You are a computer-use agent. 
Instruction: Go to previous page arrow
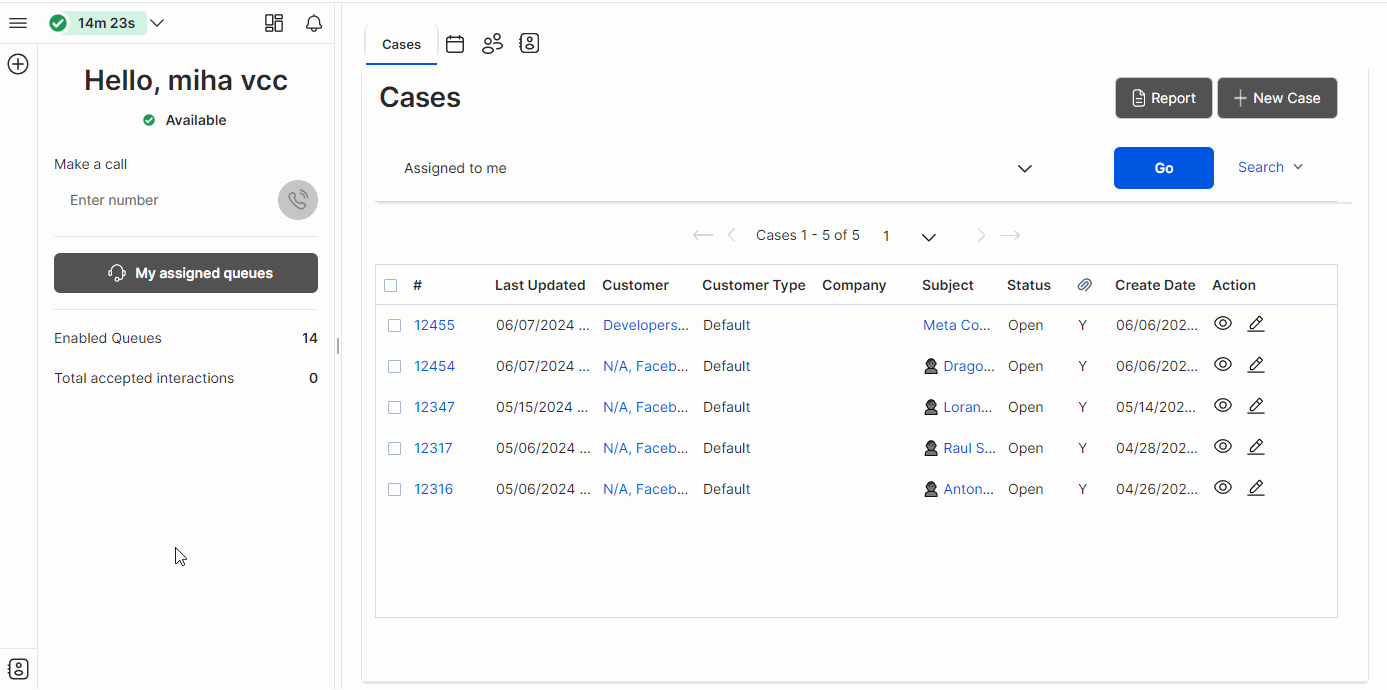pyautogui.click(x=732, y=236)
